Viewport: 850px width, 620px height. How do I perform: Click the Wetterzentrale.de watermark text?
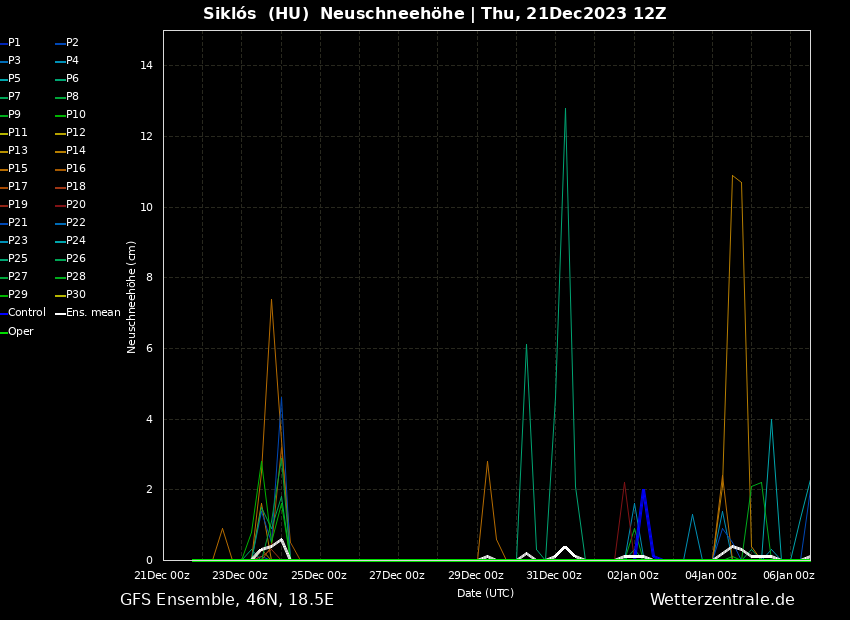pos(722,600)
